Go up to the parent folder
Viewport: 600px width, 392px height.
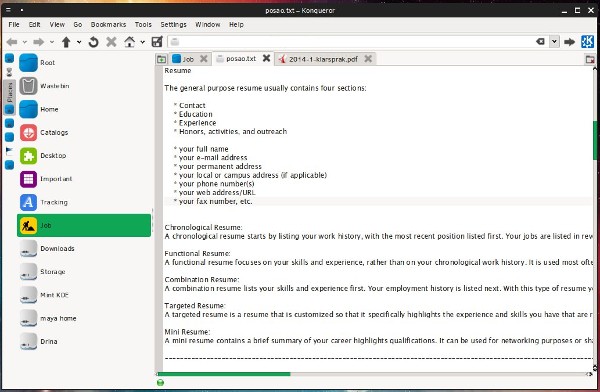[66, 42]
